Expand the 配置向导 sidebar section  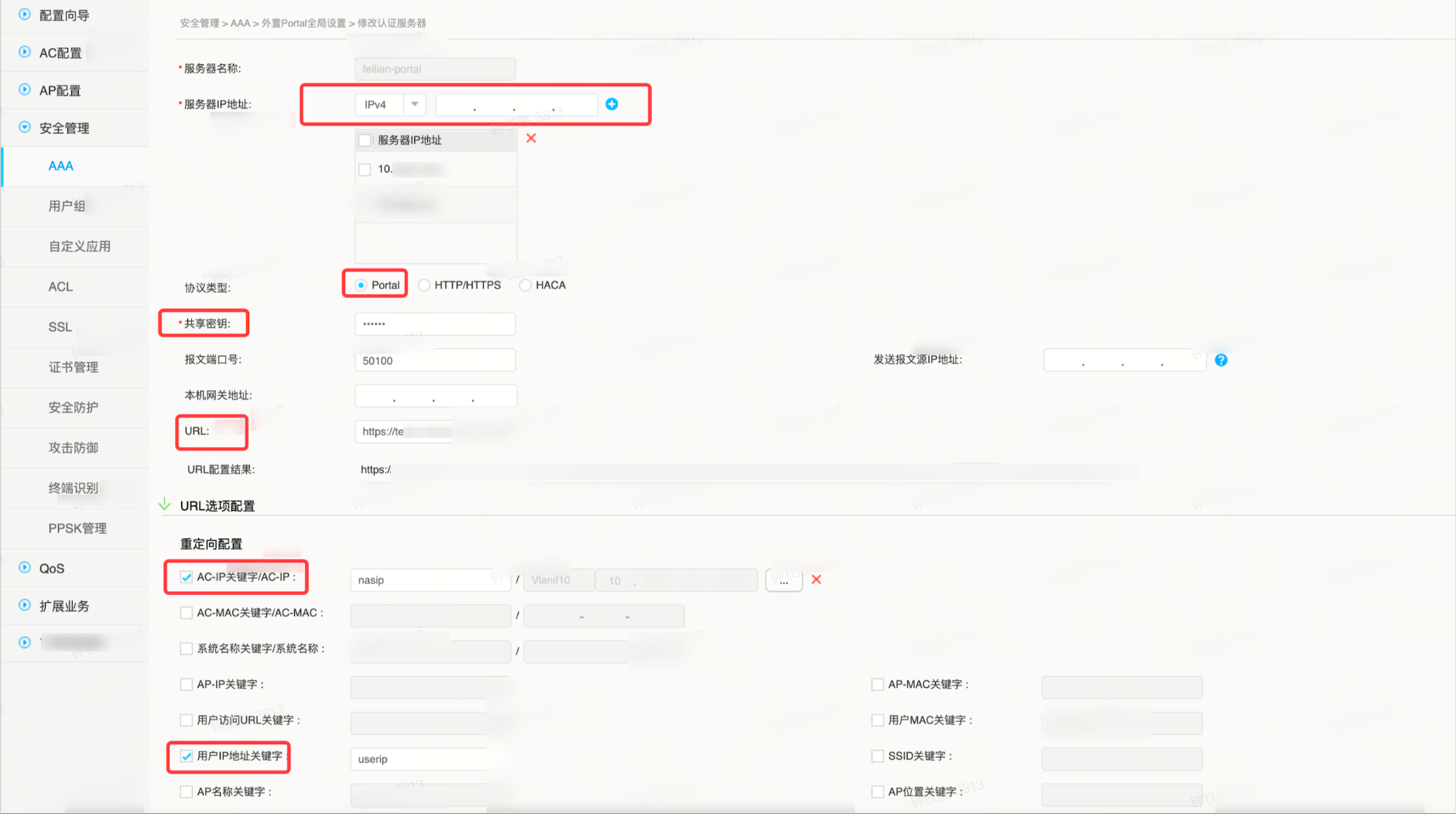click(25, 15)
